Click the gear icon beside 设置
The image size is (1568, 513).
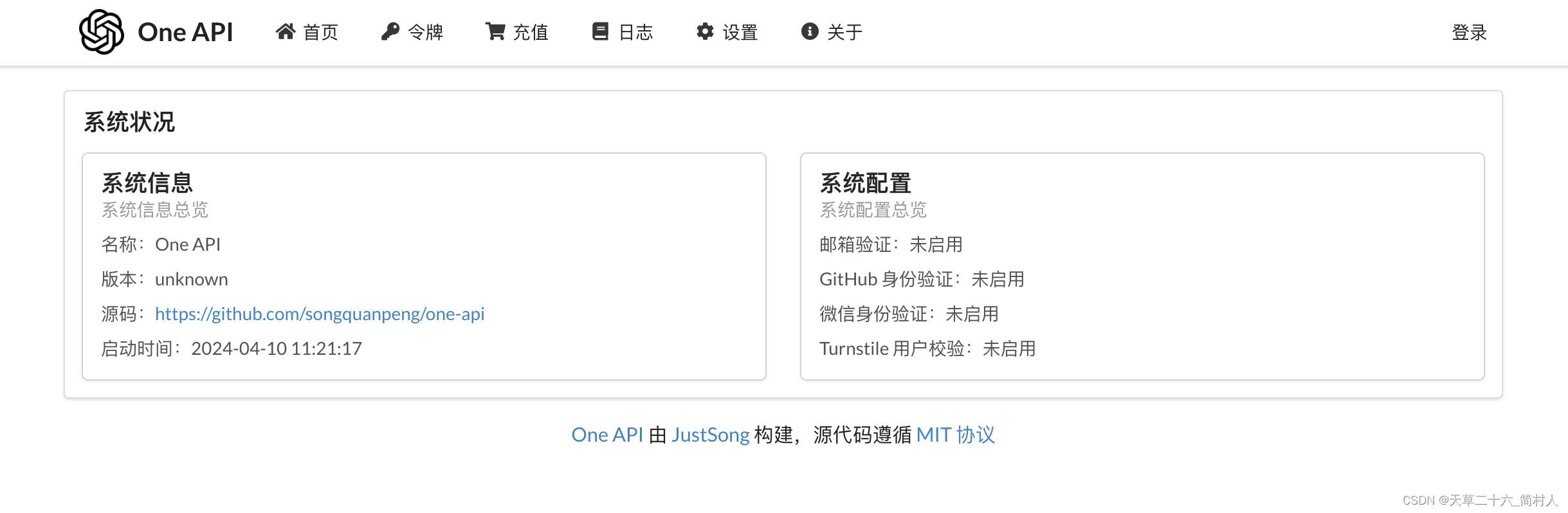706,32
